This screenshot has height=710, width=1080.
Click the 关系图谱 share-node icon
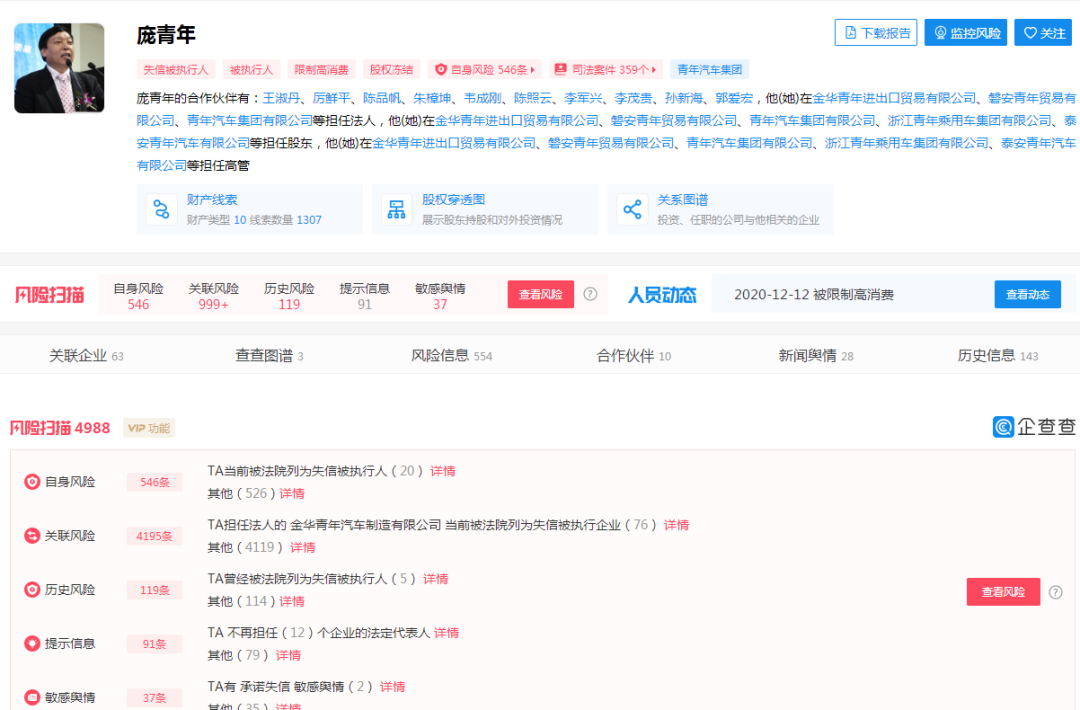[x=632, y=209]
